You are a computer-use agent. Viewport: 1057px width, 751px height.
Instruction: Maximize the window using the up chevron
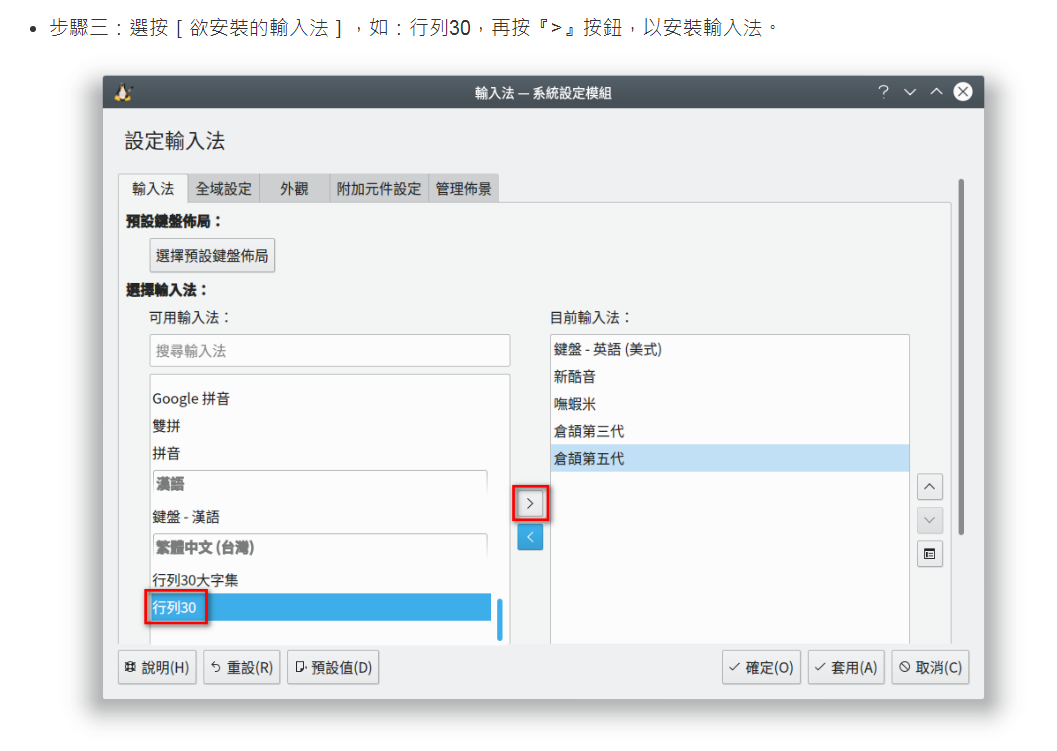936,92
